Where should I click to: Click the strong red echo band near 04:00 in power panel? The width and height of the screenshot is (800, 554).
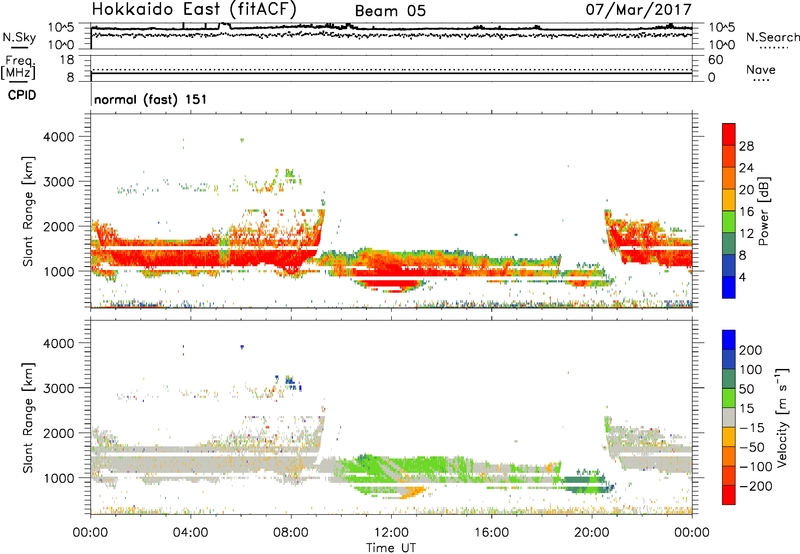pos(190,257)
